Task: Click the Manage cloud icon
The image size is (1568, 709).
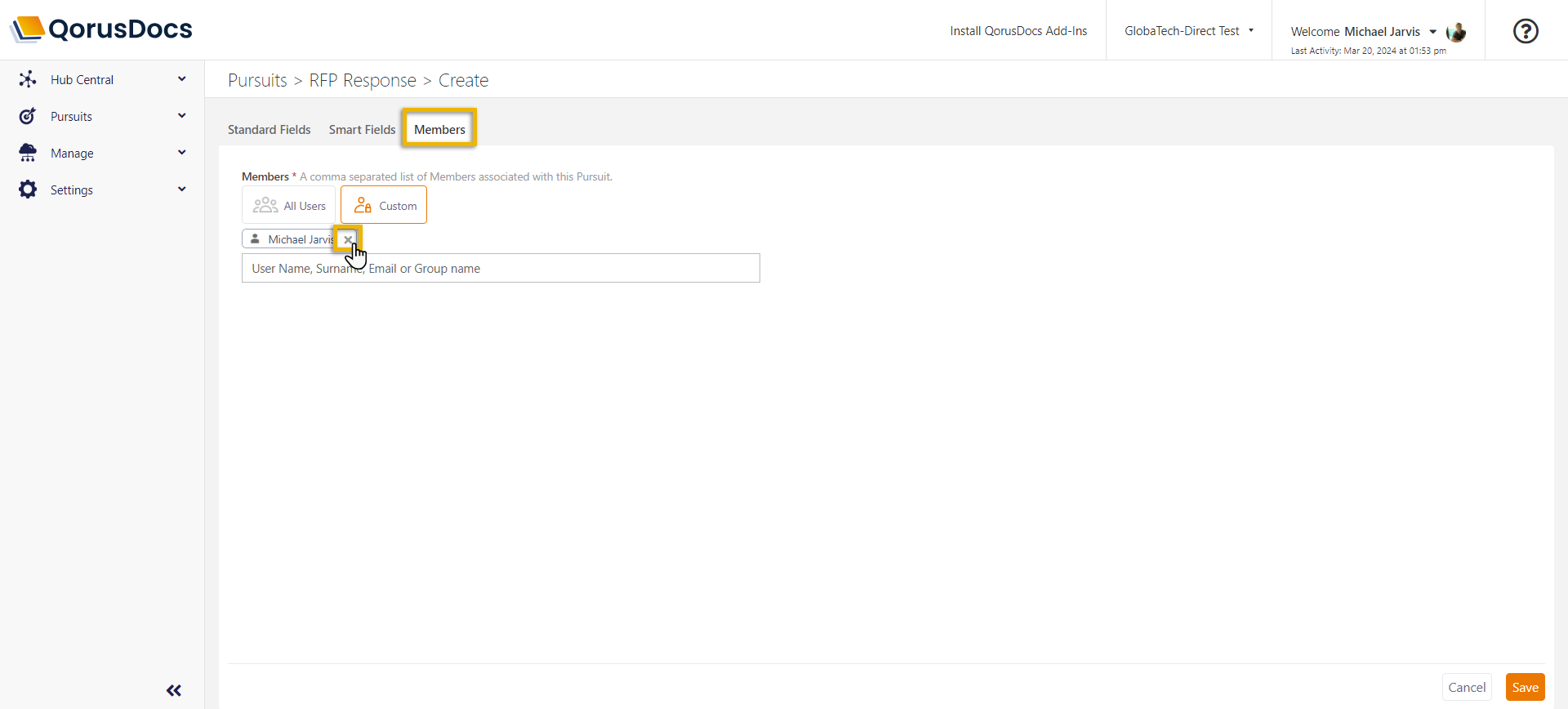Action: (x=28, y=153)
